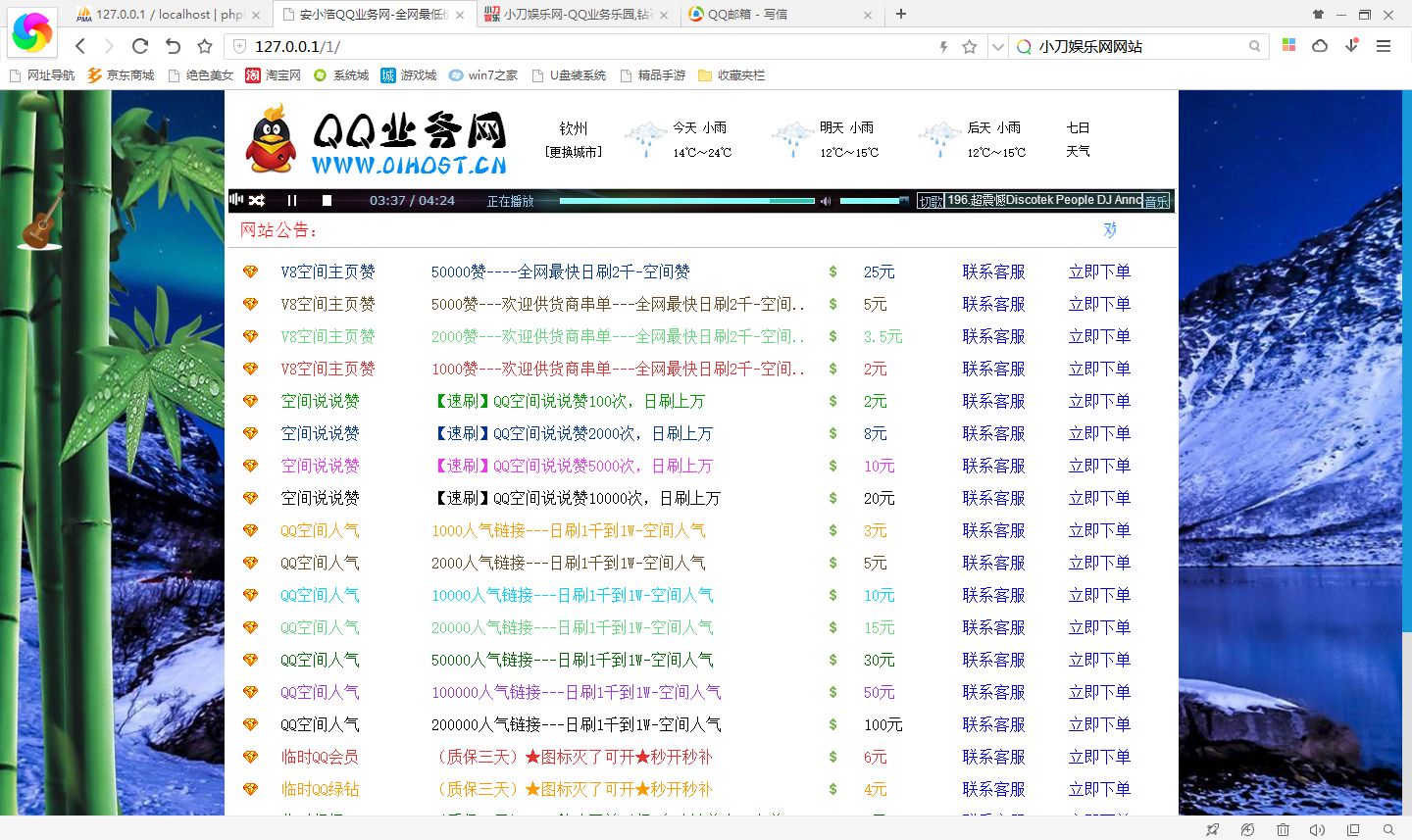Click the overlapping windows icon in status bar
1412x840 pixels.
(x=1353, y=829)
